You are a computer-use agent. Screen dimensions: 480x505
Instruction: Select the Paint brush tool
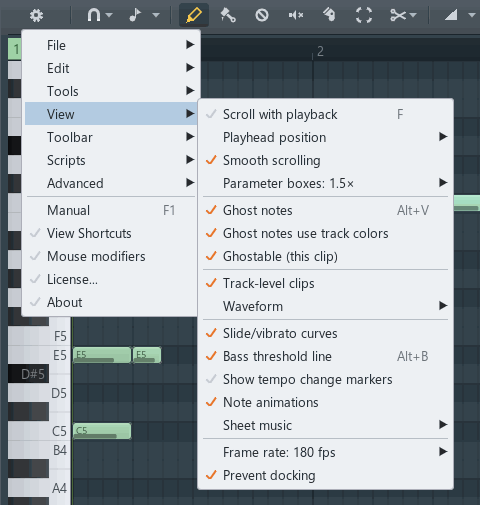[x=228, y=15]
